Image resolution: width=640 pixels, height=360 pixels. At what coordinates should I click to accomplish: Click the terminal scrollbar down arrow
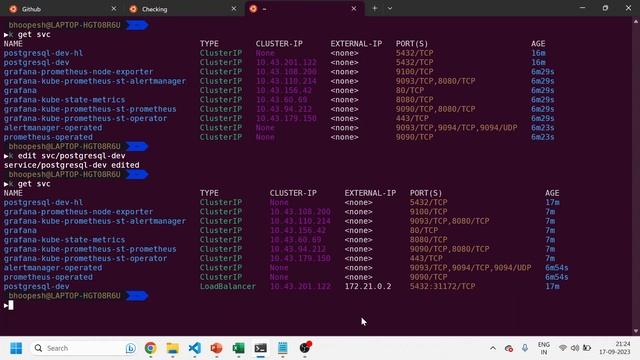pos(636,331)
